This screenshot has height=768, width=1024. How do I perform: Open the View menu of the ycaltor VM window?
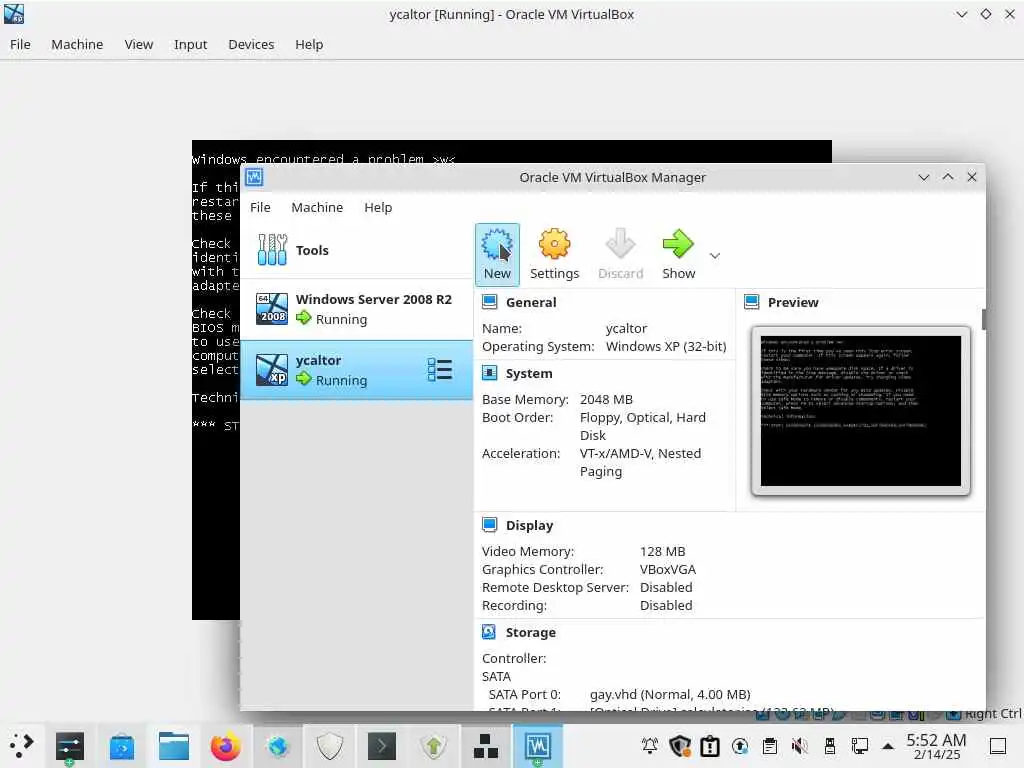(138, 44)
